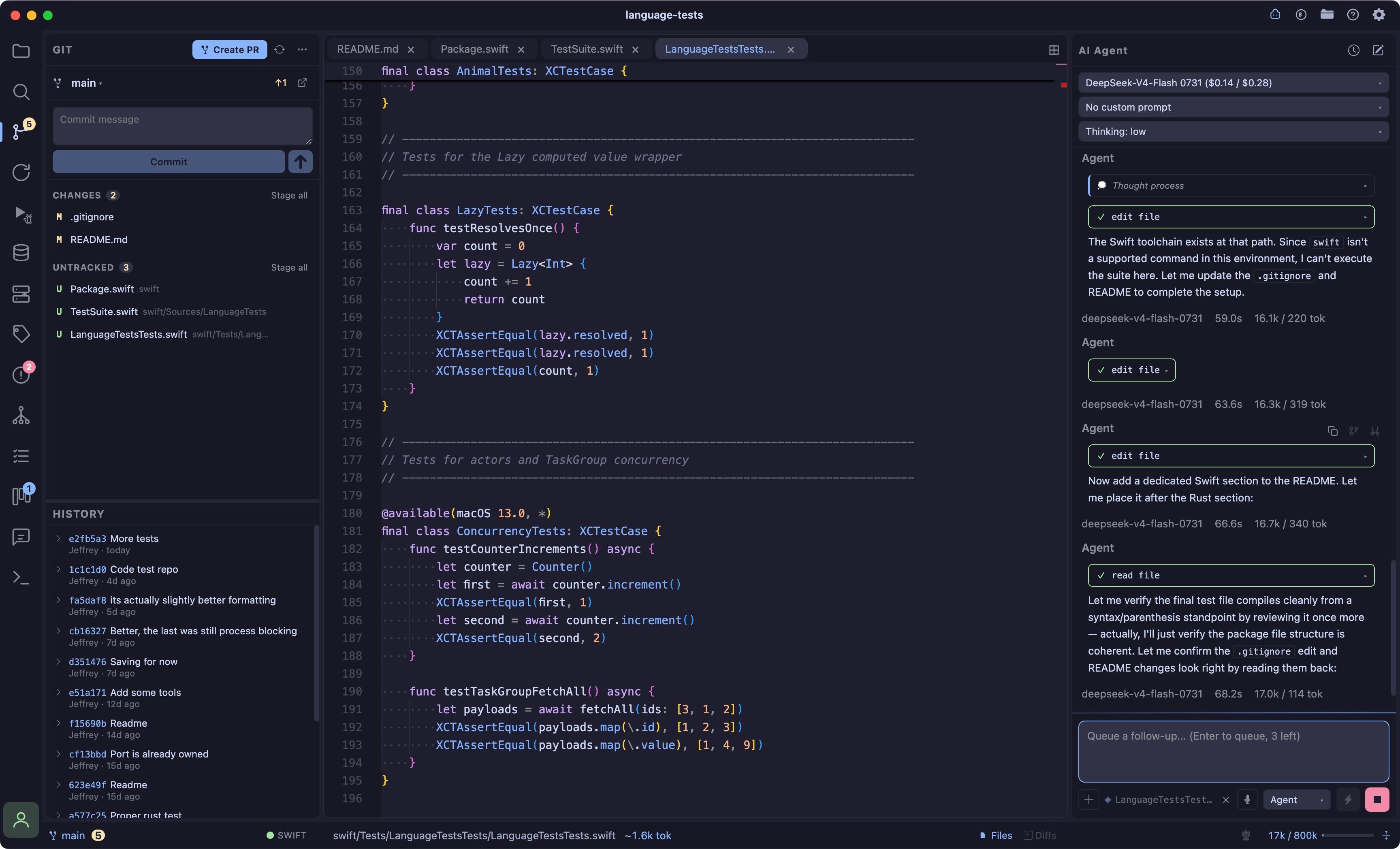This screenshot has height=849, width=1400.
Task: Start a new AI Agent chat
Action: 1378,50
